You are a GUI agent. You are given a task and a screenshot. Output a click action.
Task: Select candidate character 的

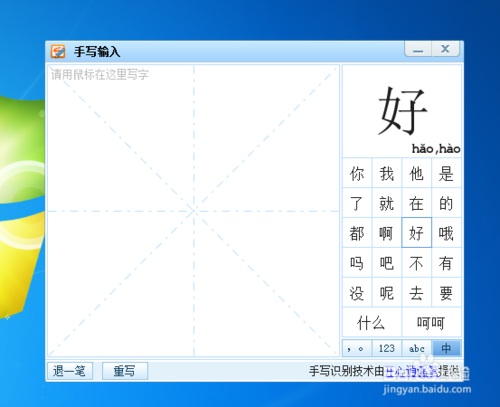[446, 203]
